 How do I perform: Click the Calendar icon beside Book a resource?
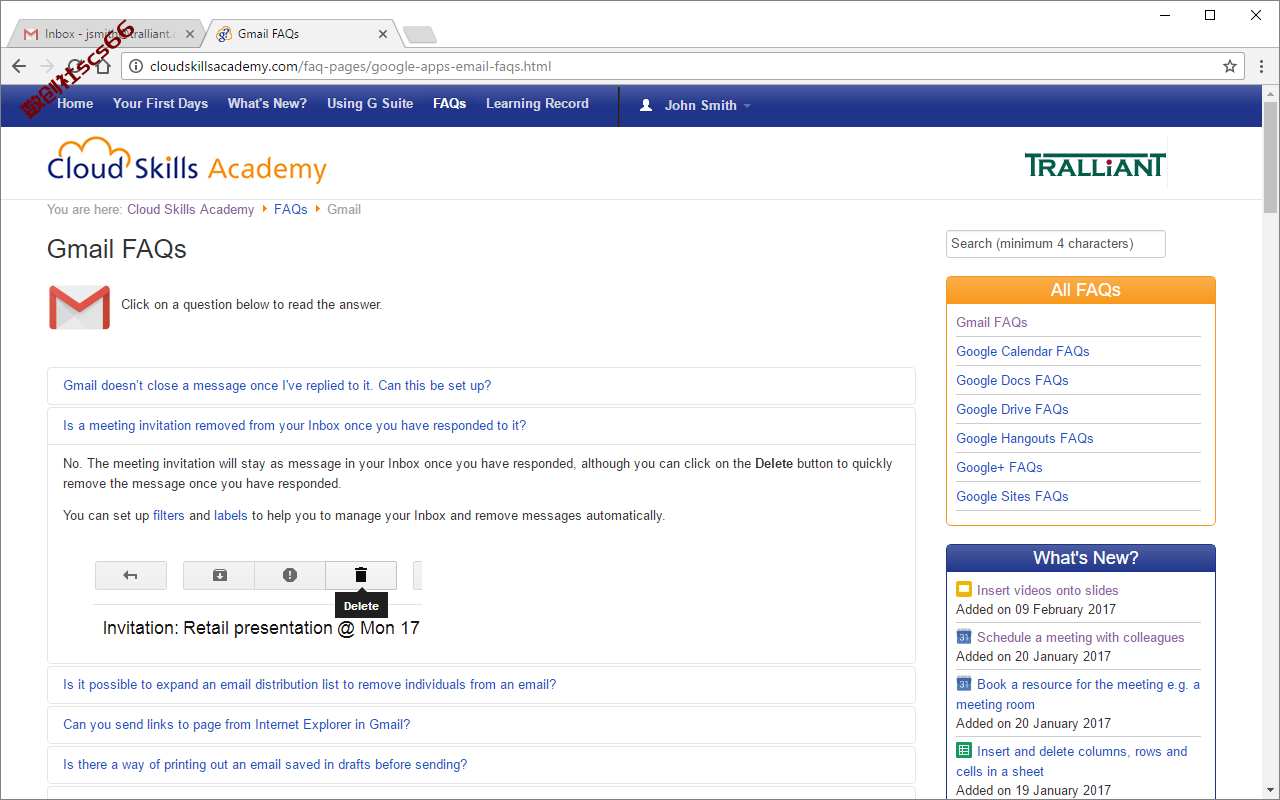pos(964,684)
